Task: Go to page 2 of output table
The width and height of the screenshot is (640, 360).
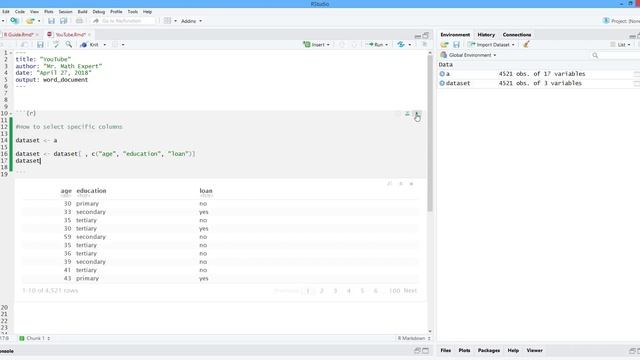Action: [x=322, y=291]
